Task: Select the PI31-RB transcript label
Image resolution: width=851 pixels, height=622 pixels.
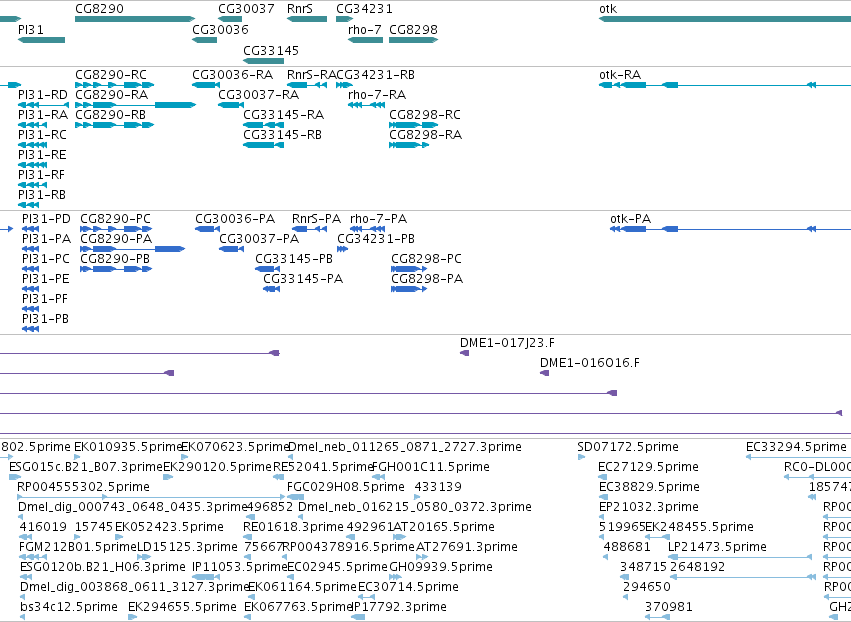Action: coord(42,194)
